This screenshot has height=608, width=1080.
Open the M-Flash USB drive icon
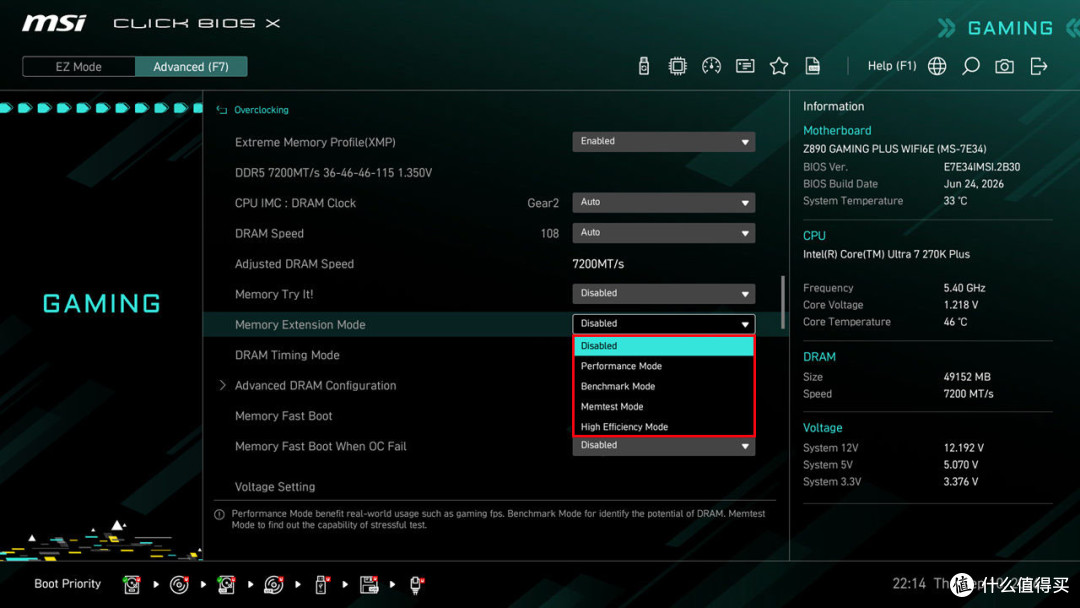[643, 66]
